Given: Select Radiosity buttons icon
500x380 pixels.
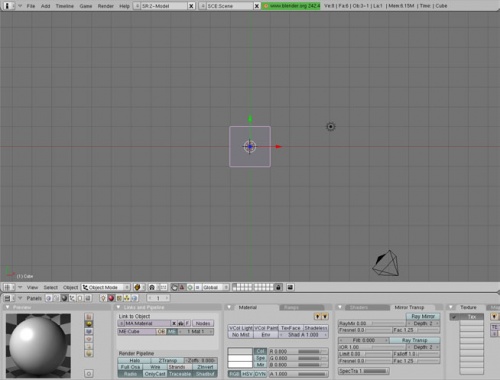Looking at the screenshot, I should tap(127, 298).
